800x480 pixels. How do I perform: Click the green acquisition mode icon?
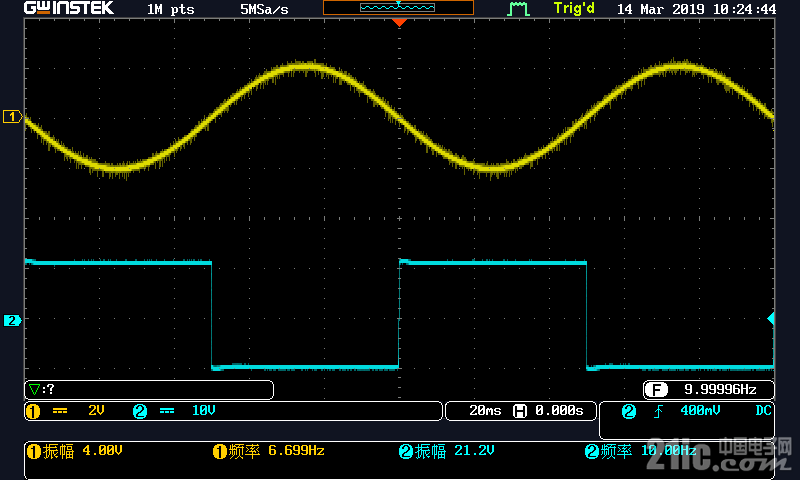coord(518,9)
